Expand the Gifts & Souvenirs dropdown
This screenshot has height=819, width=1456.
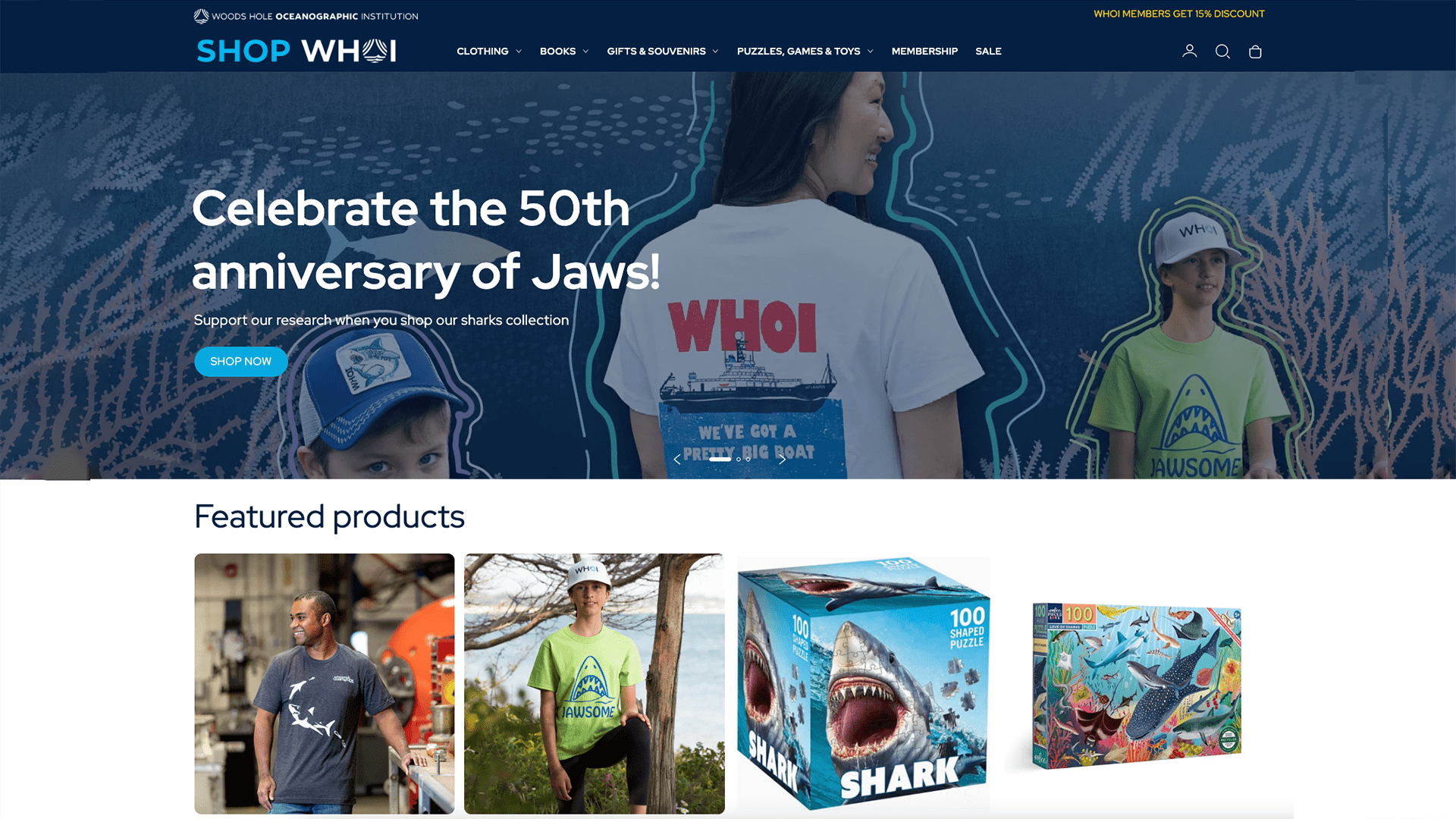coord(662,51)
